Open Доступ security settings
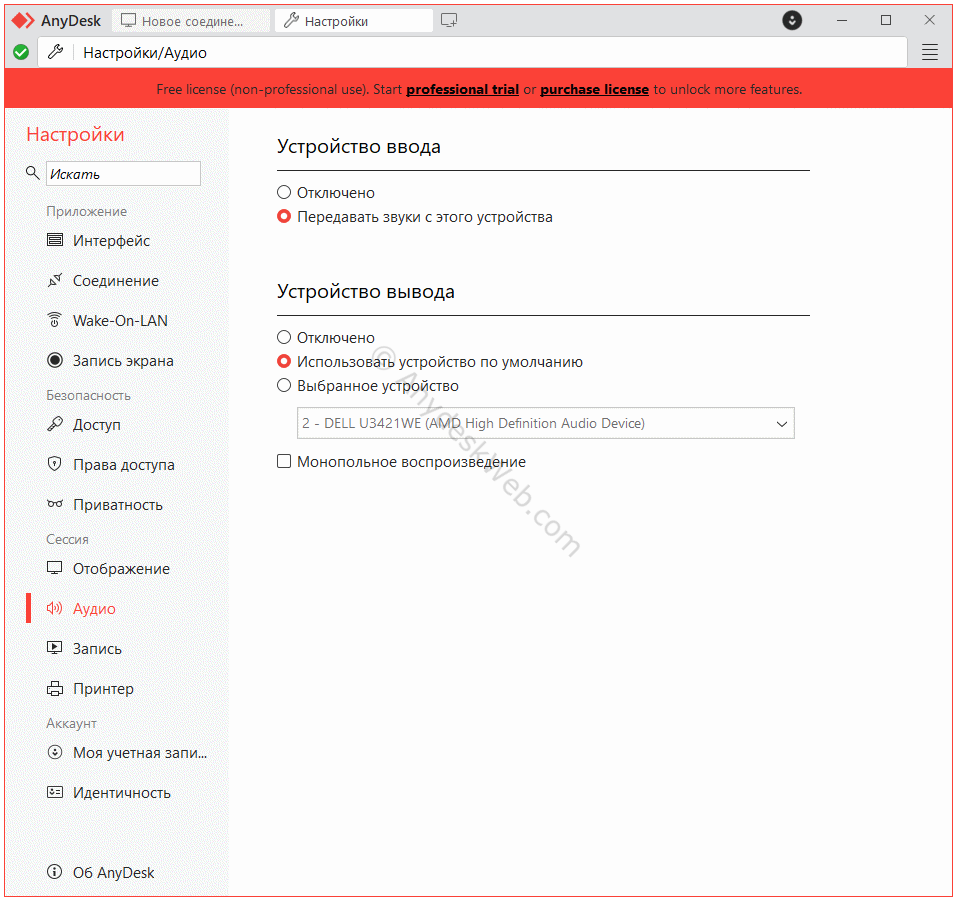Image resolution: width=955 pixels, height=899 pixels. tap(97, 425)
